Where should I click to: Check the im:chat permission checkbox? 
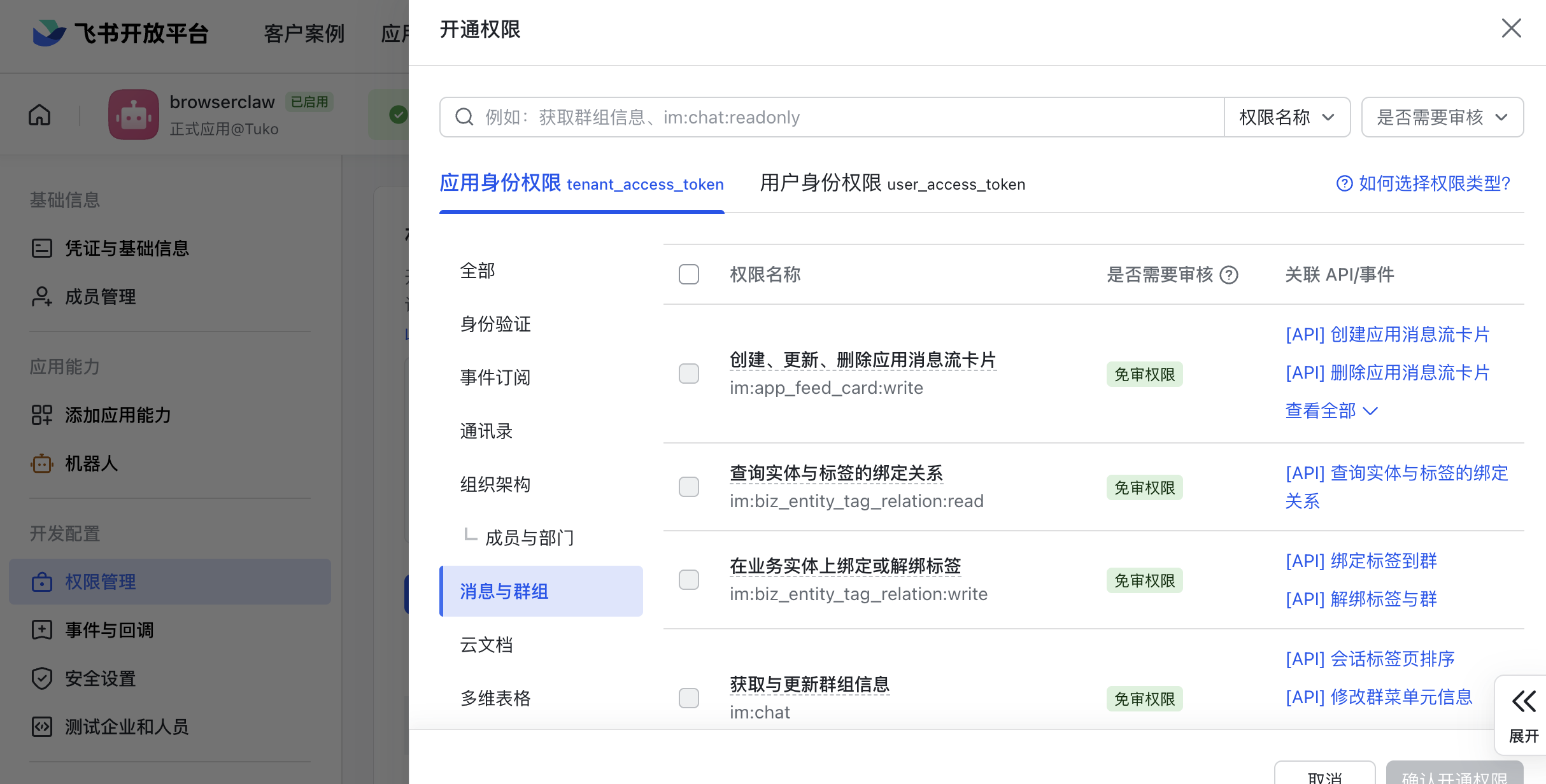[x=689, y=698]
